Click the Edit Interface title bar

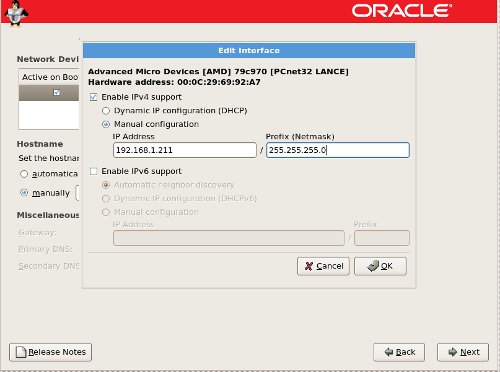249,51
